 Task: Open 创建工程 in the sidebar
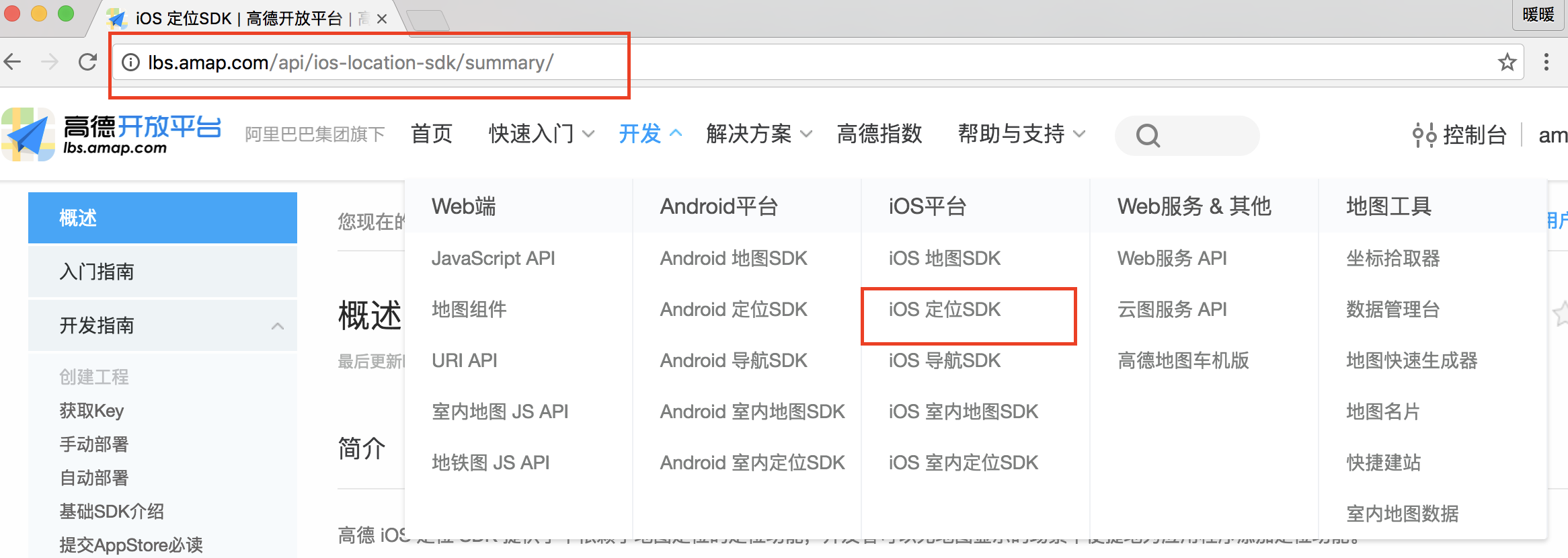tap(94, 376)
